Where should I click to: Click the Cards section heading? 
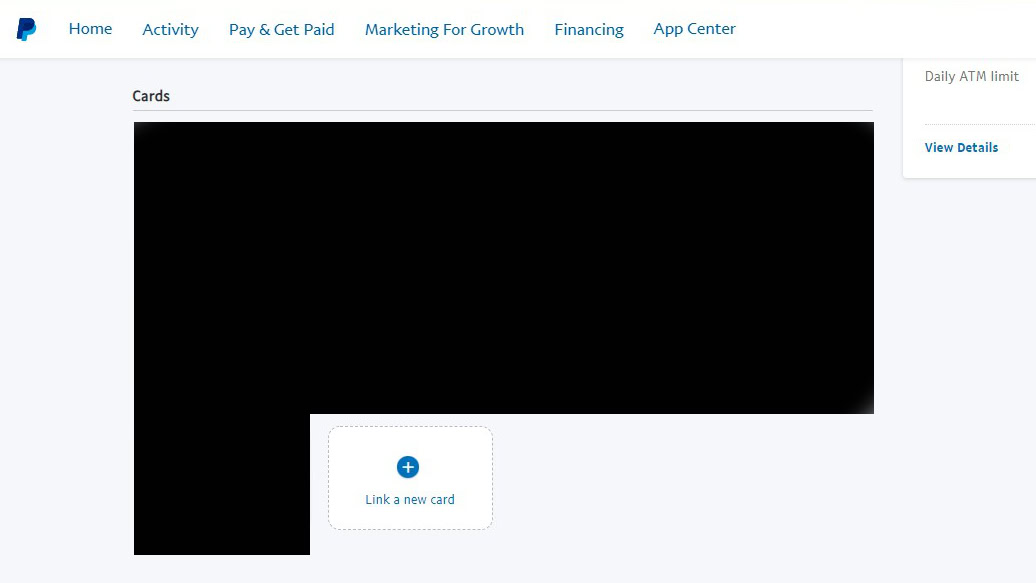151,96
